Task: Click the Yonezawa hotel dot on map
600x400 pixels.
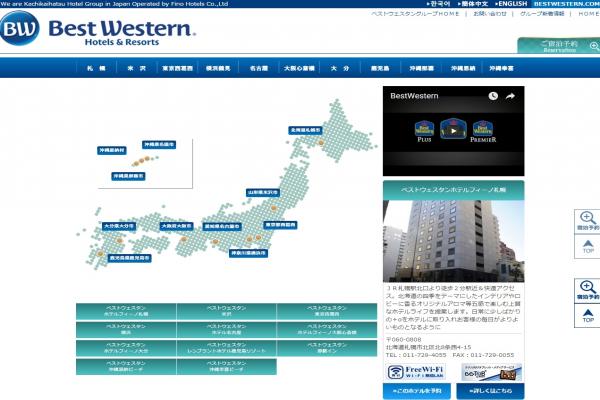Action: [274, 208]
